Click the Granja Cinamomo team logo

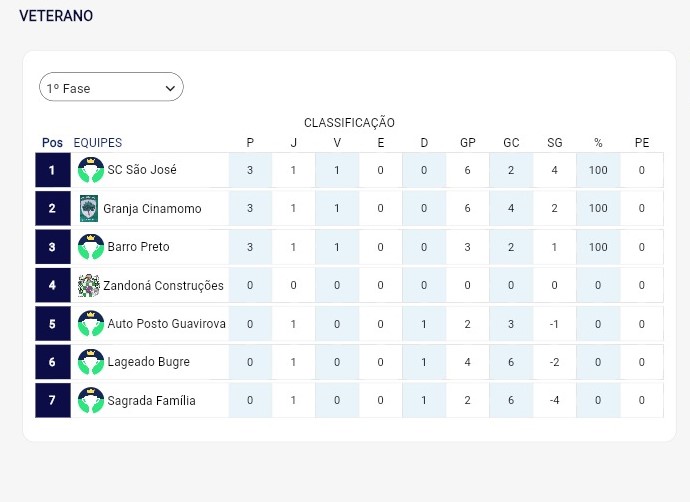pyautogui.click(x=89, y=209)
